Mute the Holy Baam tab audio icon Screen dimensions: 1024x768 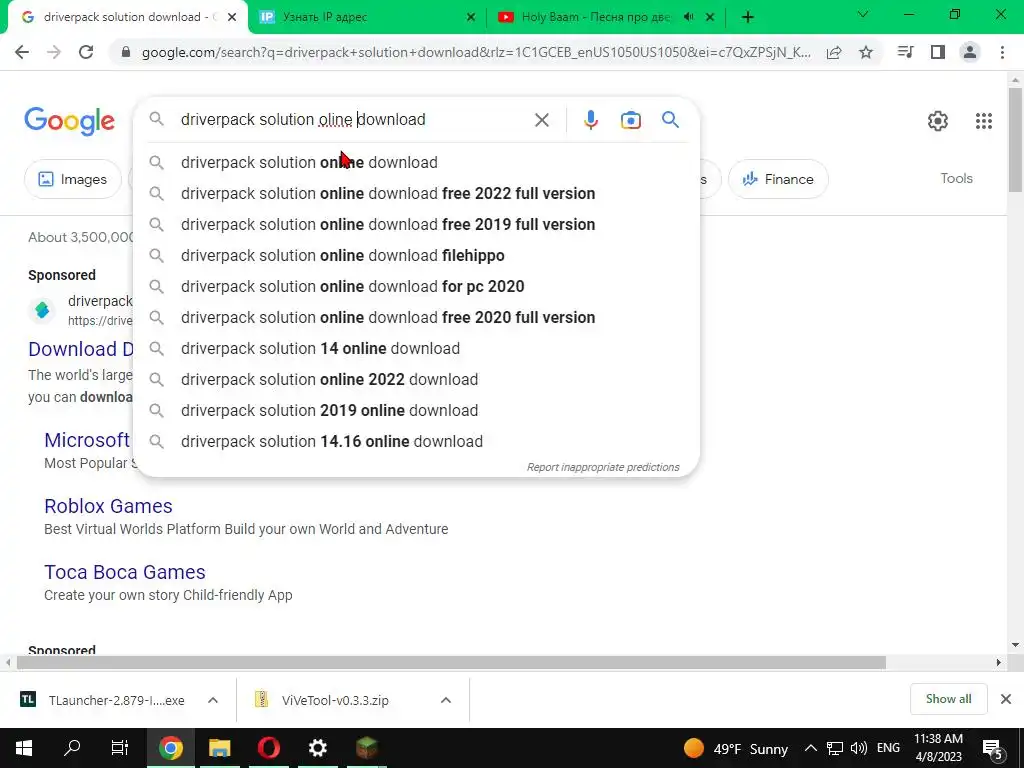coord(688,17)
